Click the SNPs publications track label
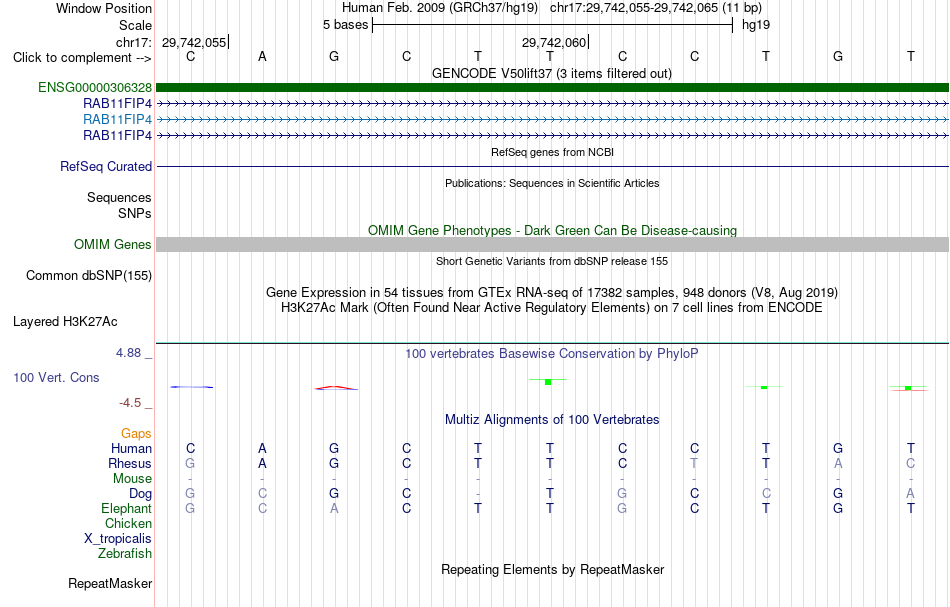 point(135,213)
